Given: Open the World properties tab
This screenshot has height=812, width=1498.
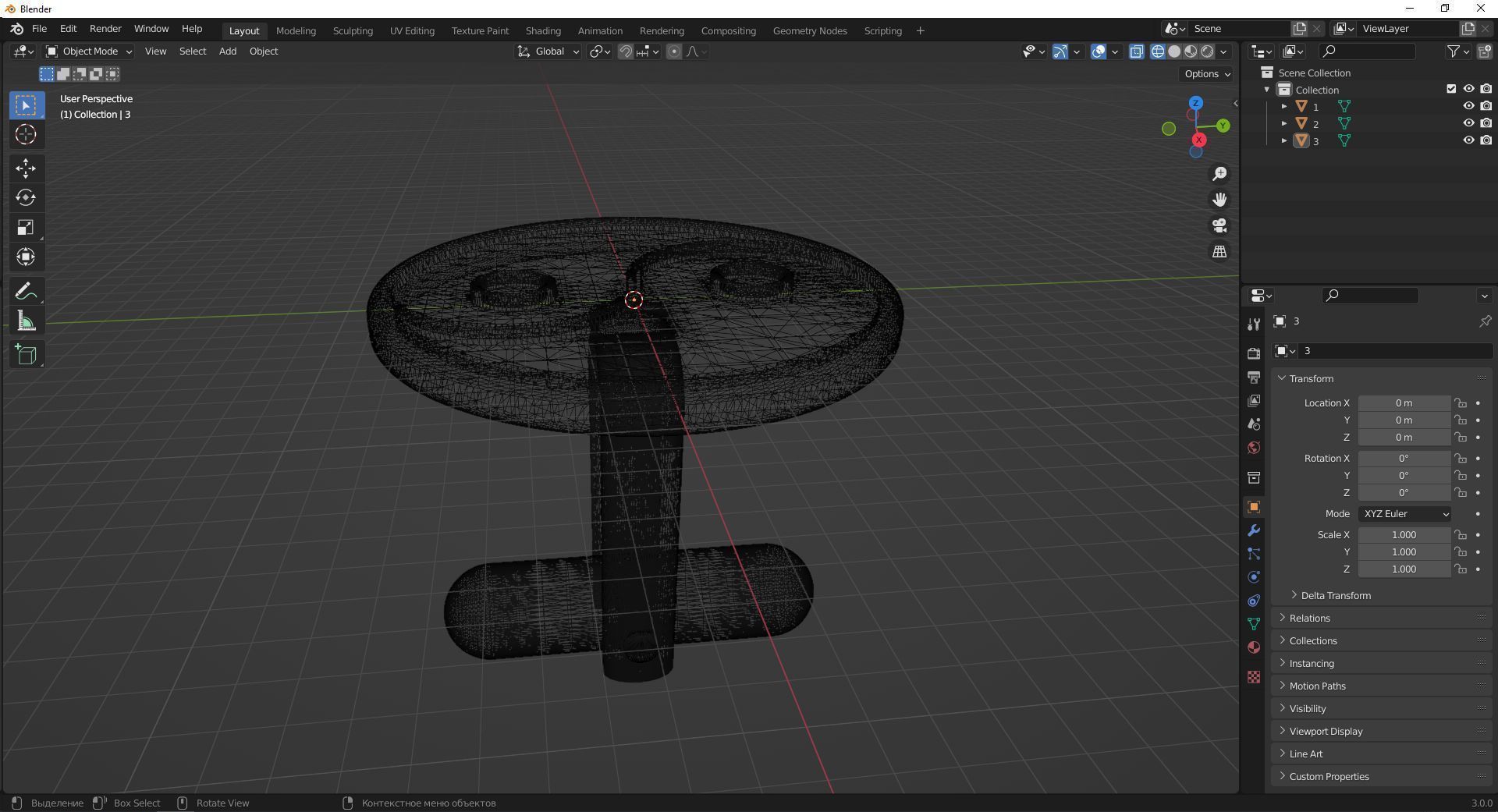Looking at the screenshot, I should click(1254, 448).
